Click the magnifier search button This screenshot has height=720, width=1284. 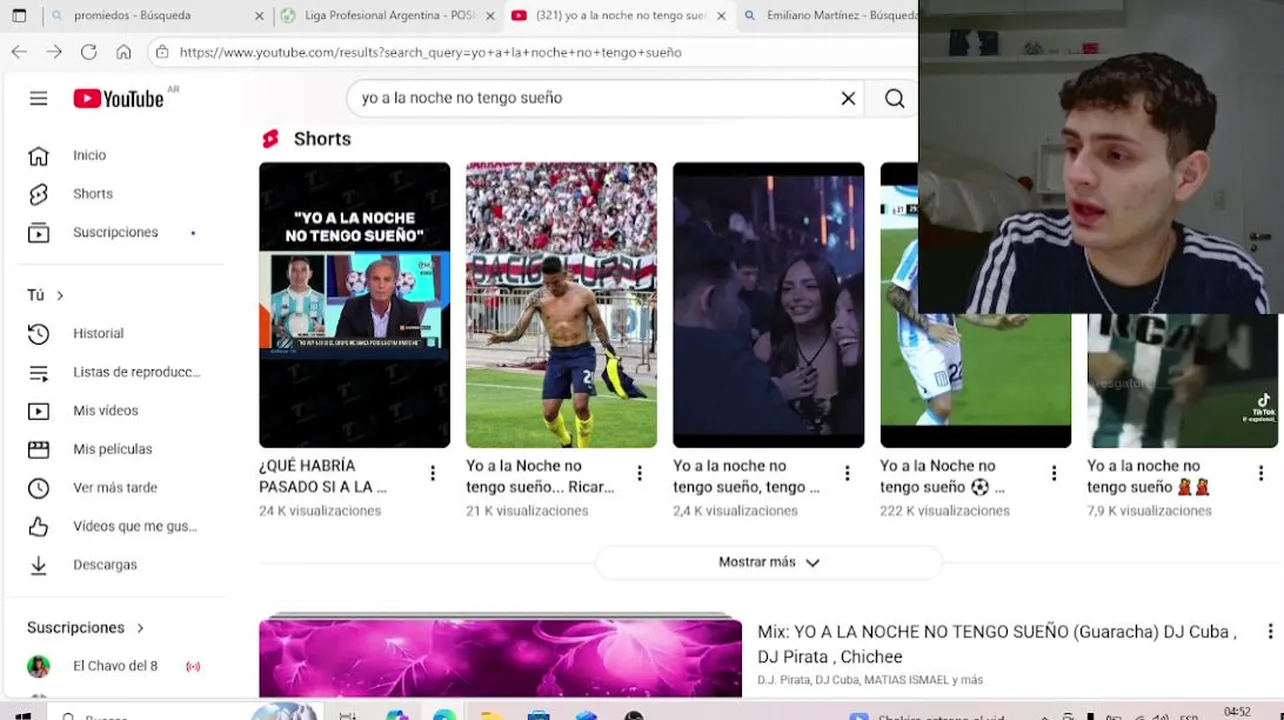pos(894,98)
